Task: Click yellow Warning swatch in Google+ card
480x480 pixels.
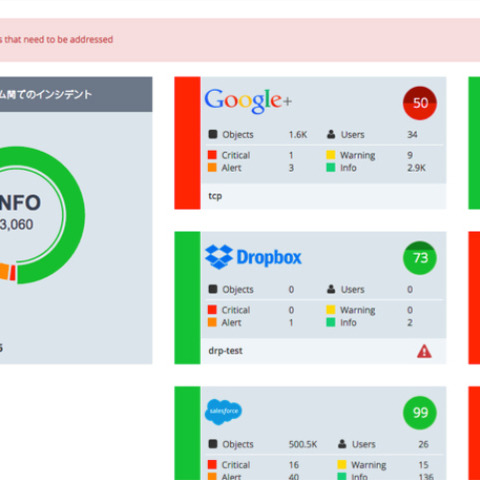Action: (x=331, y=155)
